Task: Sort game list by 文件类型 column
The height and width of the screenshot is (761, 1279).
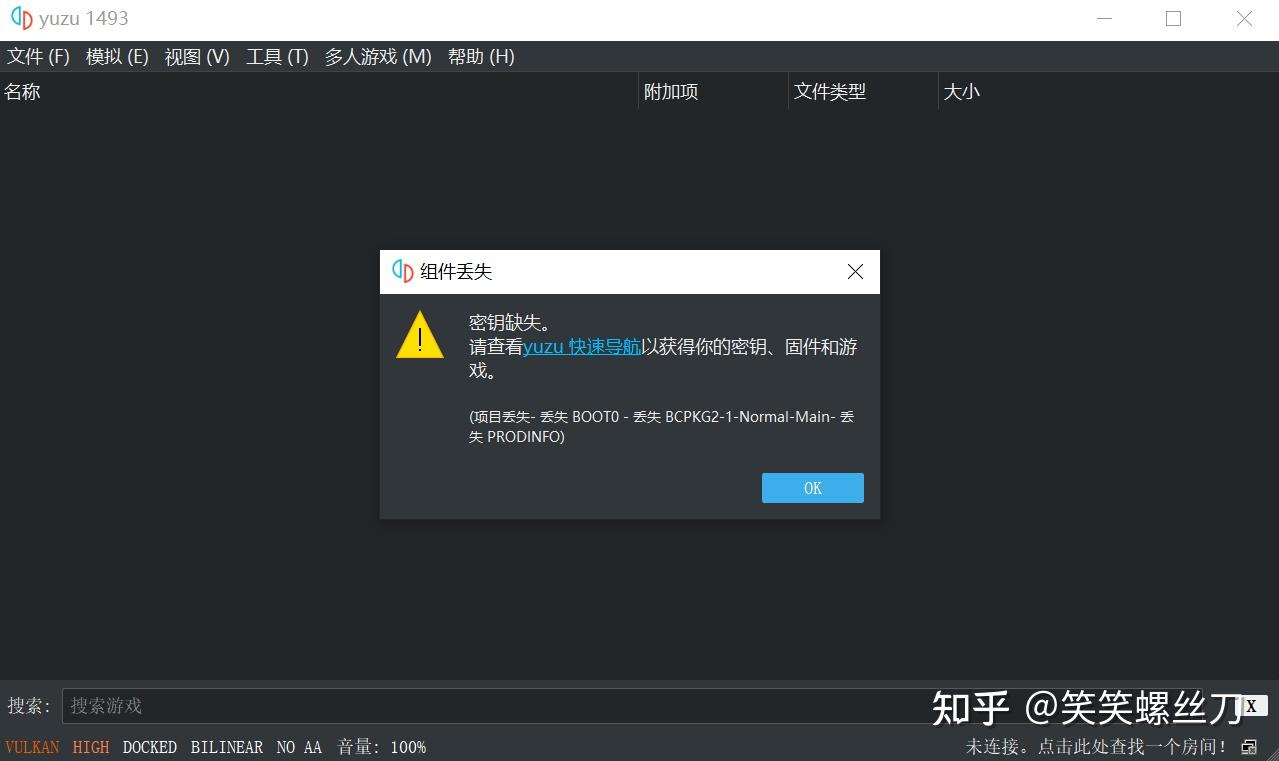Action: click(x=863, y=92)
